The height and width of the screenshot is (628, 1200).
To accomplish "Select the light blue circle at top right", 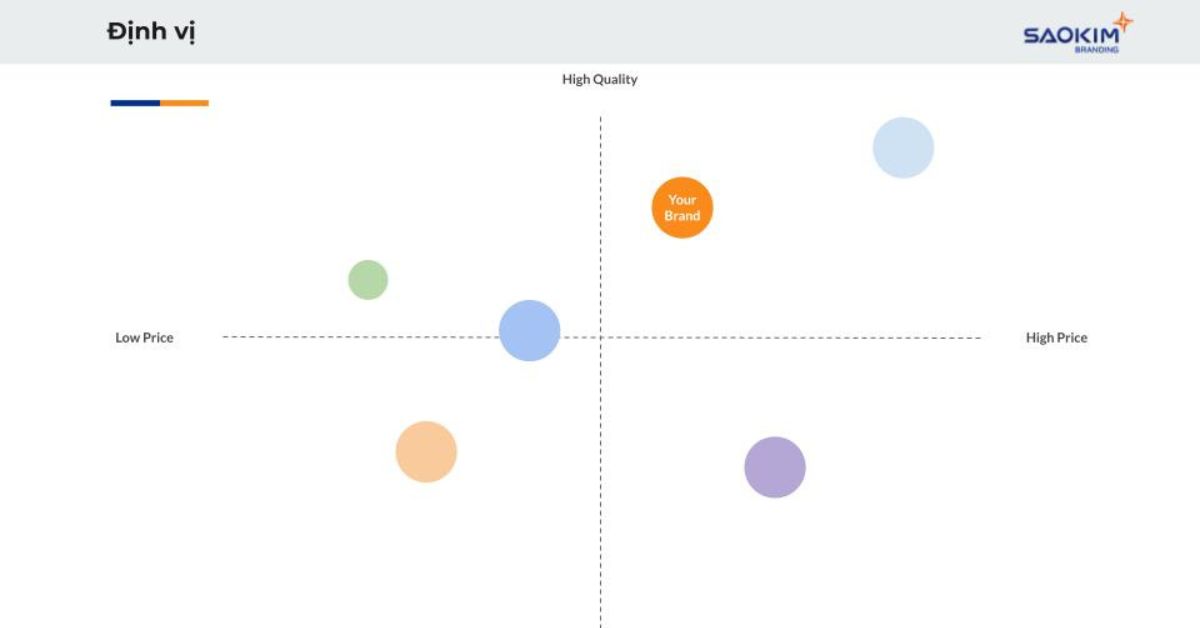I will coord(903,148).
